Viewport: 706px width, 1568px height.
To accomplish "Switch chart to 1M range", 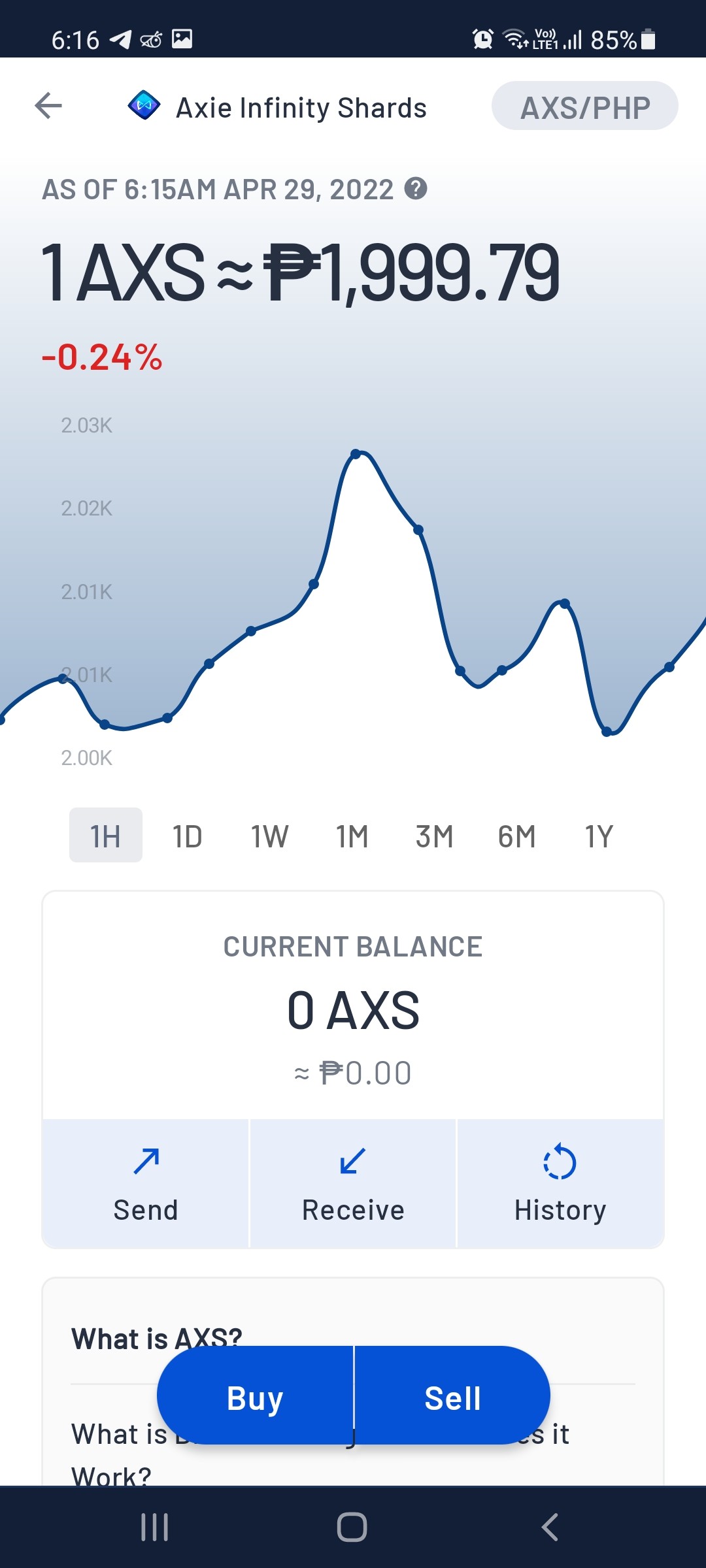I will pyautogui.click(x=352, y=836).
